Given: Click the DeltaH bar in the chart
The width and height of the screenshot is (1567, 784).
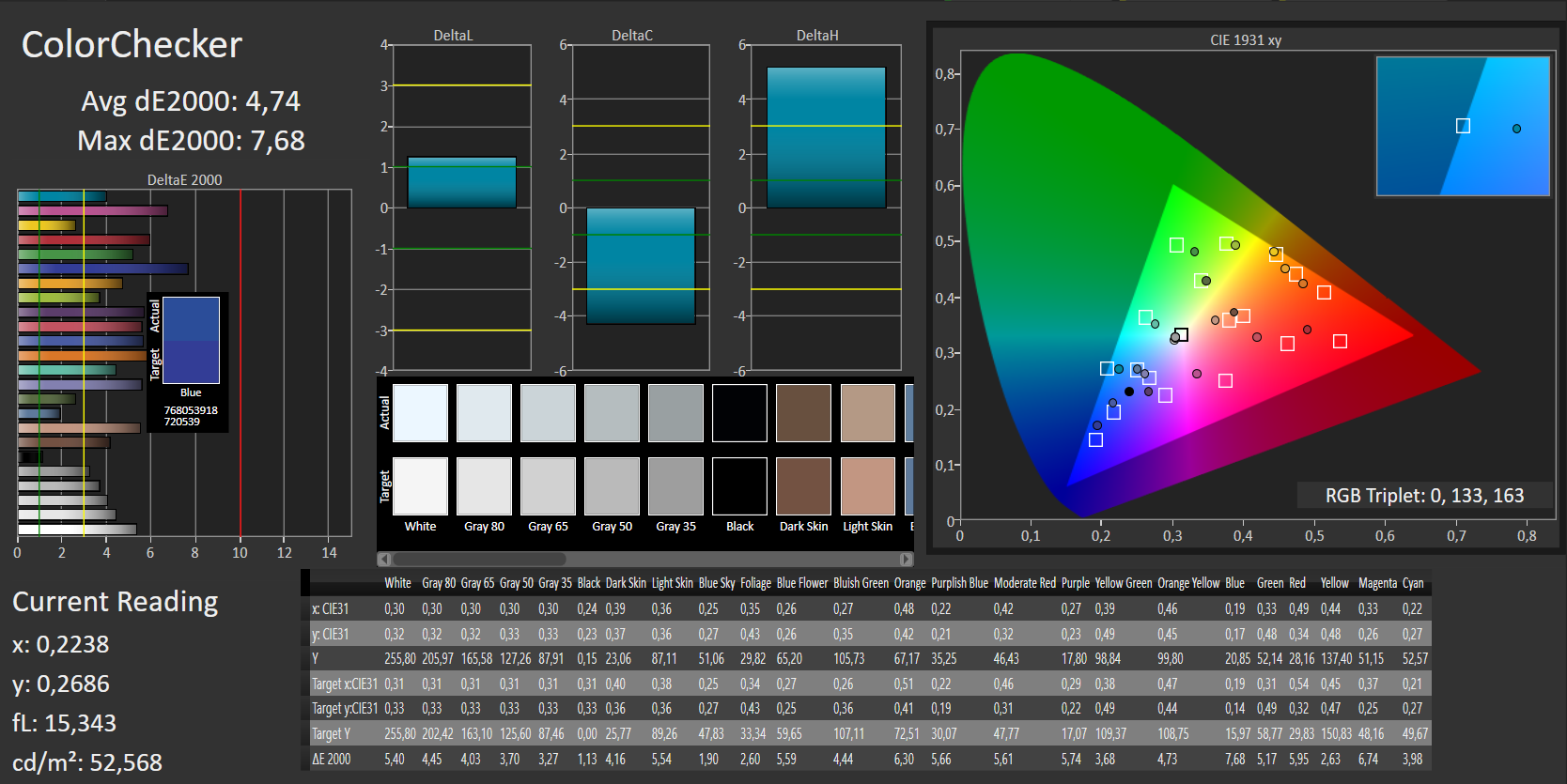Looking at the screenshot, I should 826,137.
